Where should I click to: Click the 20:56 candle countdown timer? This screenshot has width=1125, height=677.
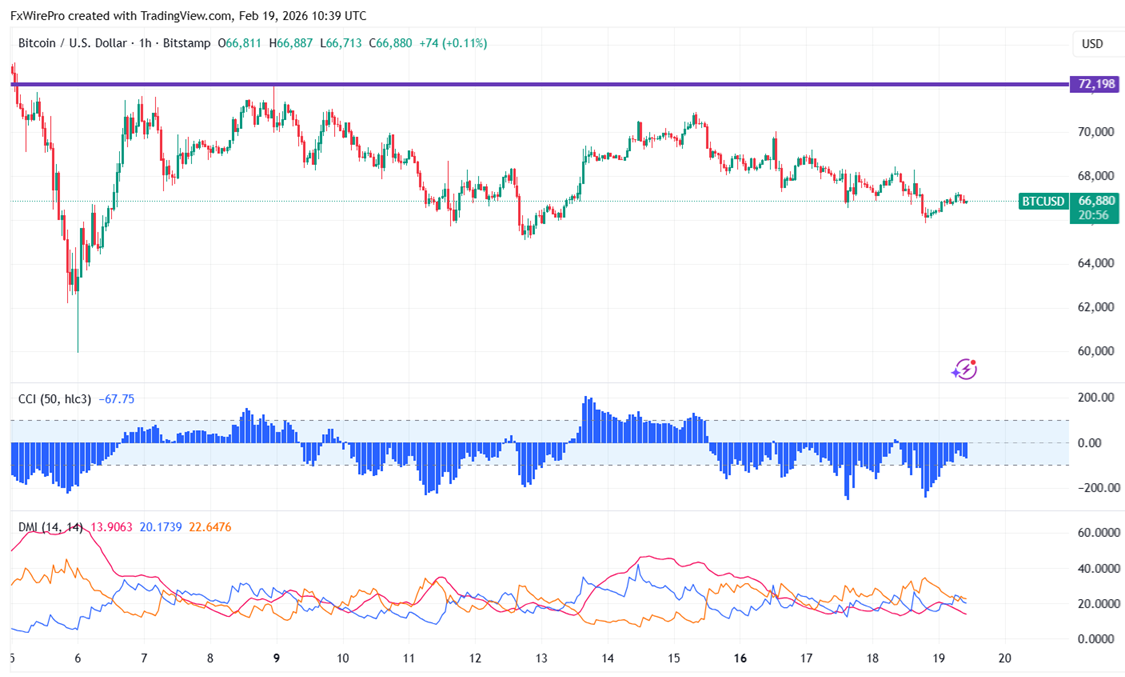[x=1093, y=215]
